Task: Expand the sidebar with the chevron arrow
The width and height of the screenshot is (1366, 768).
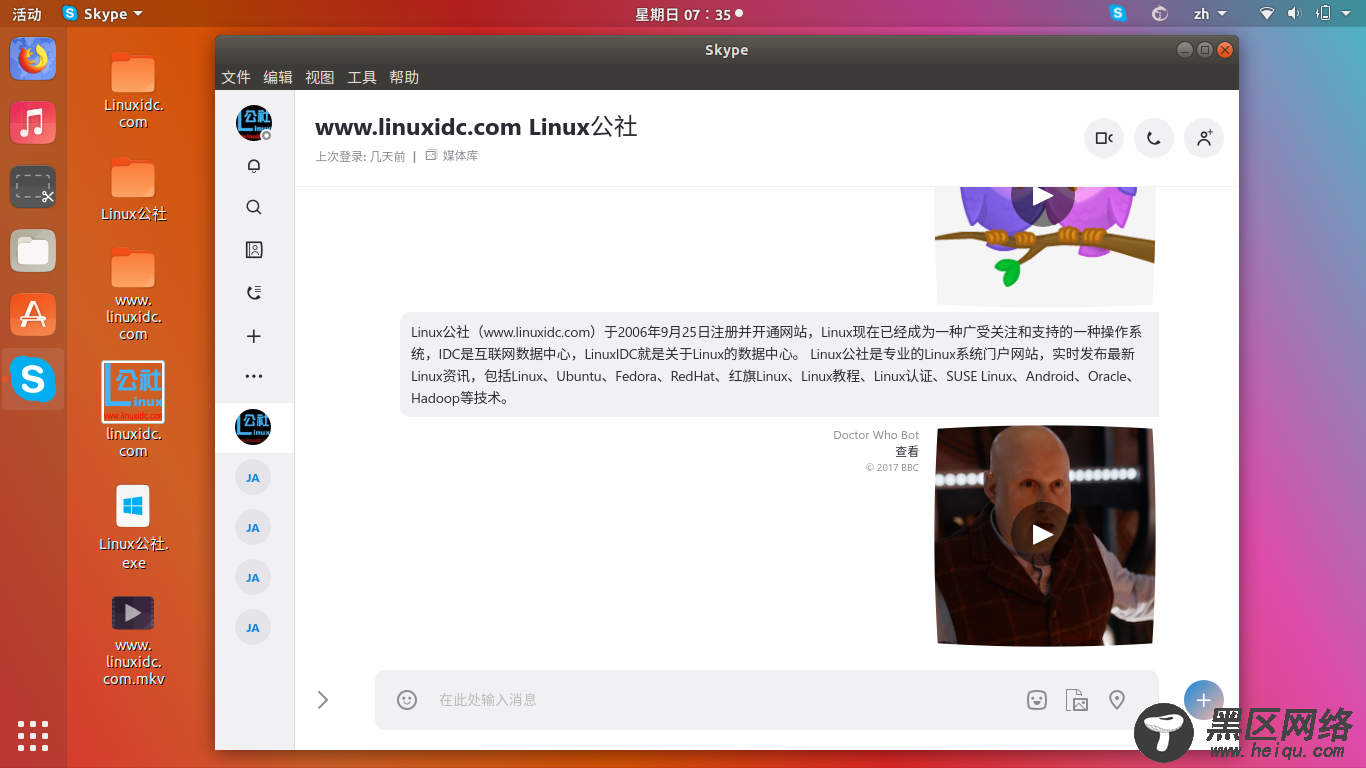Action: click(x=323, y=700)
